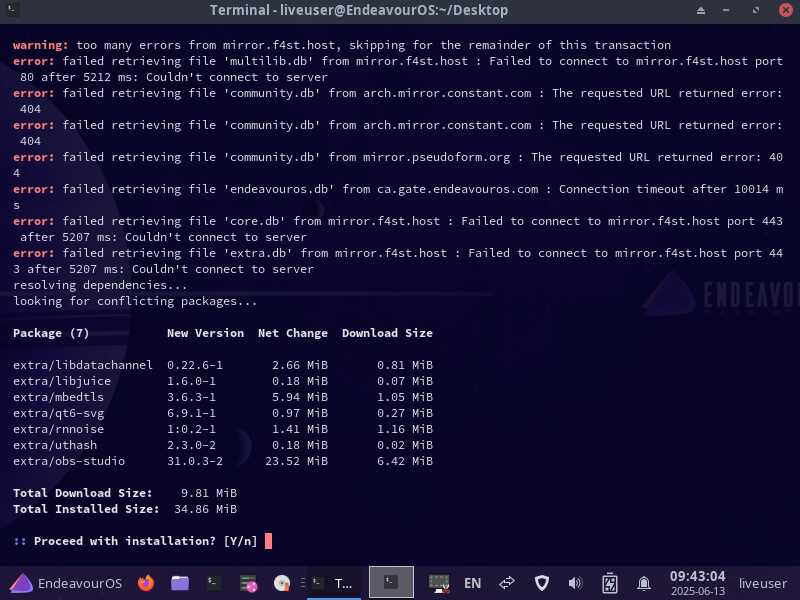Change keyboard layout via EN indicator
The height and width of the screenshot is (600, 800).
click(x=472, y=583)
